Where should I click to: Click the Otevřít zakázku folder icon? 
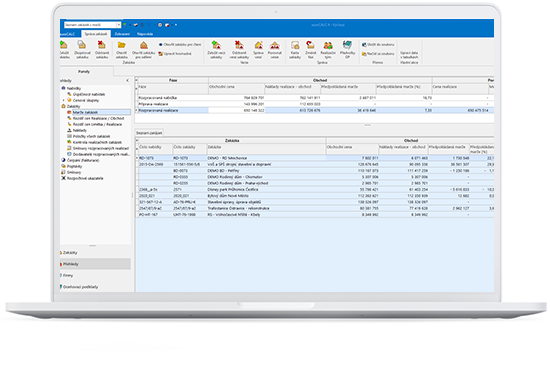pyautogui.click(x=122, y=45)
